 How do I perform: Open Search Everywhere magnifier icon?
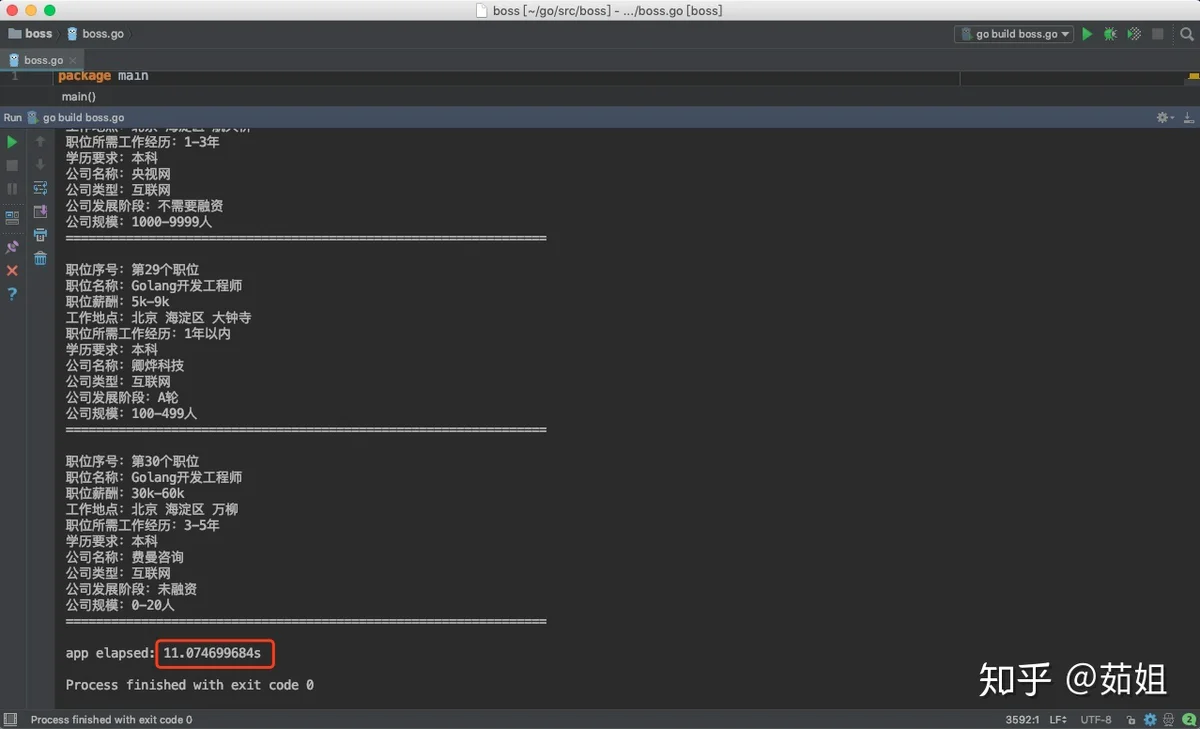[x=1186, y=34]
